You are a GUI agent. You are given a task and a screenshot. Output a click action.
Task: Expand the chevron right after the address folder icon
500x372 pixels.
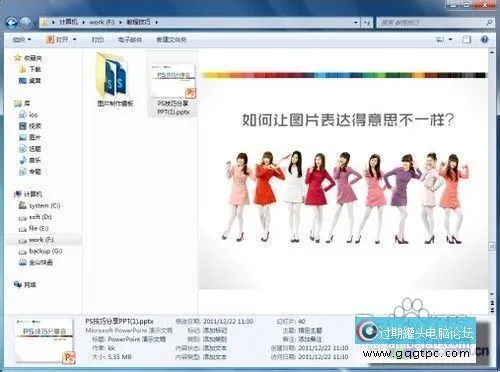point(53,22)
